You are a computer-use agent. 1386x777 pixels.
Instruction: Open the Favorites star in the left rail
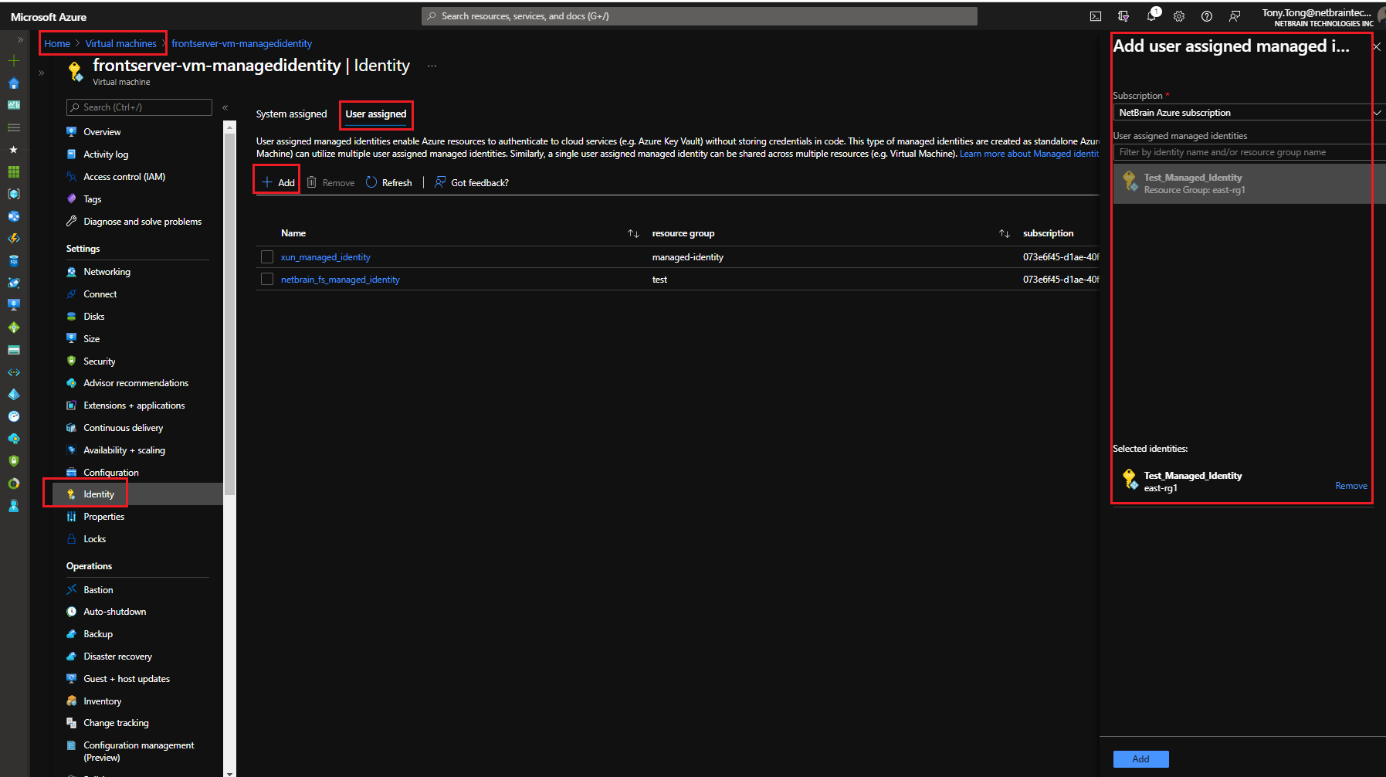[14, 149]
